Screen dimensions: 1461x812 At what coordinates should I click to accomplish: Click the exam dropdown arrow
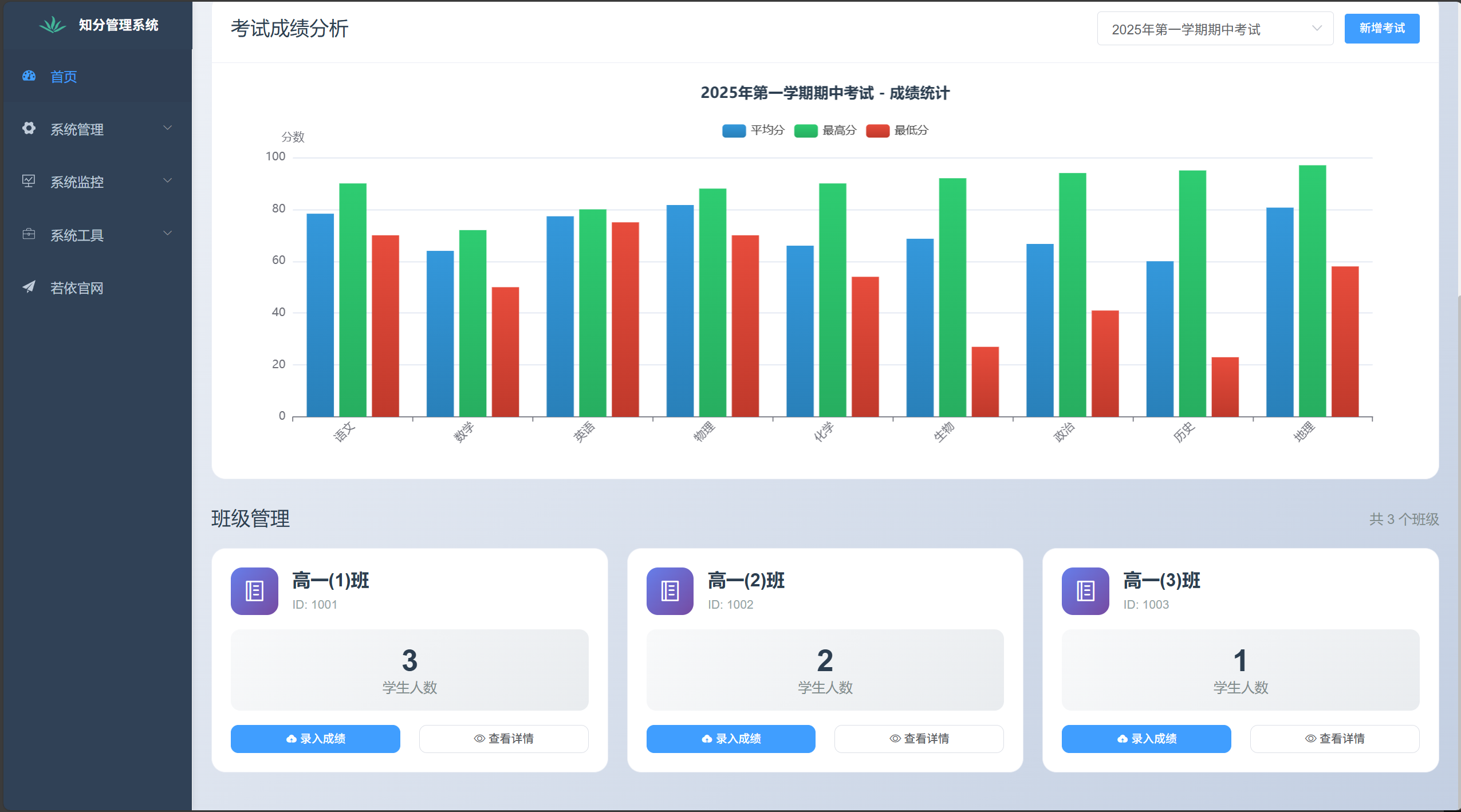click(1317, 29)
